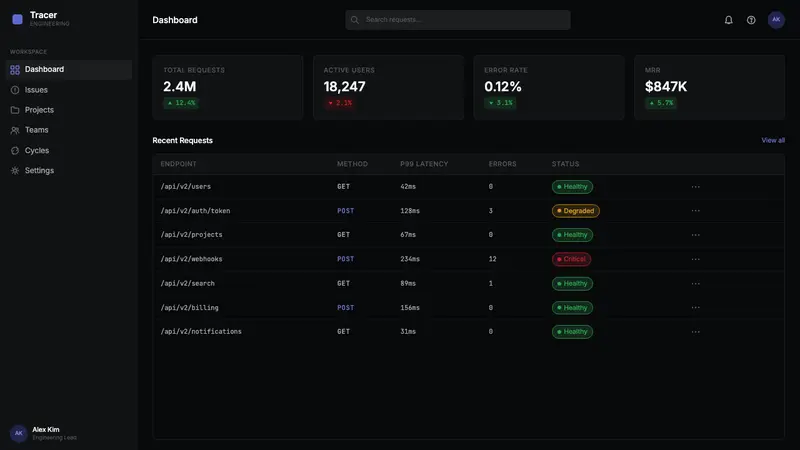The width and height of the screenshot is (800, 450).
Task: Open more options for /api/v2/billing row
Action: point(695,308)
